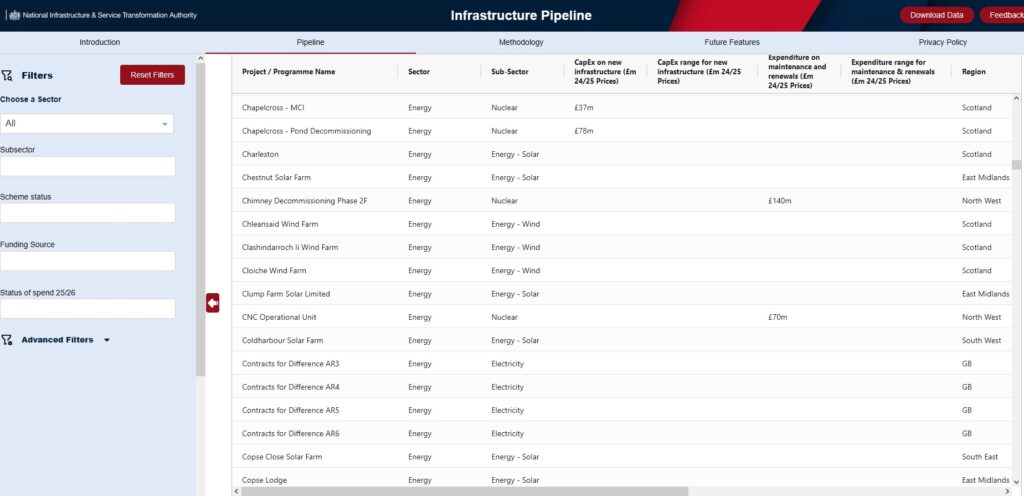Image resolution: width=1024 pixels, height=496 pixels.
Task: Click the £37m CapEx value
Action: (x=584, y=108)
